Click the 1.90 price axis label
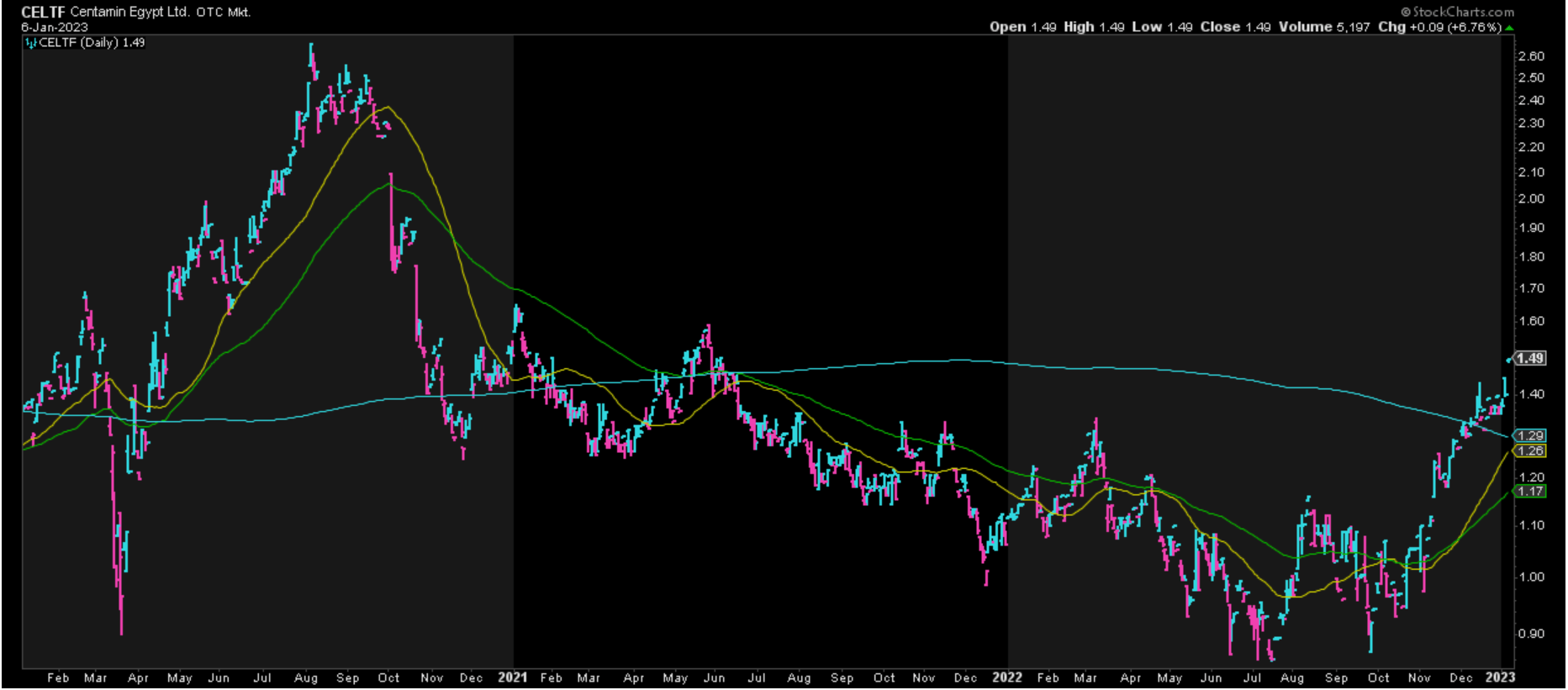Viewport: 1568px width, 690px height. tap(1531, 227)
